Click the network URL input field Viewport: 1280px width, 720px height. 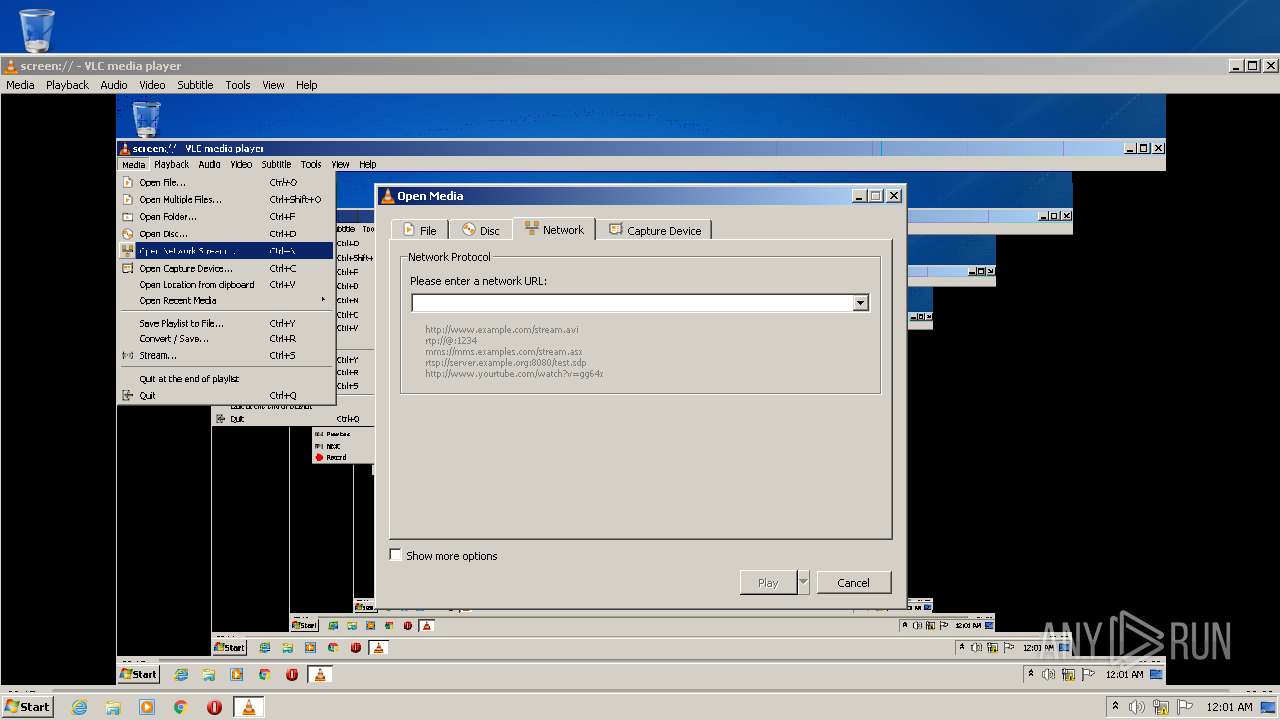[x=632, y=303]
